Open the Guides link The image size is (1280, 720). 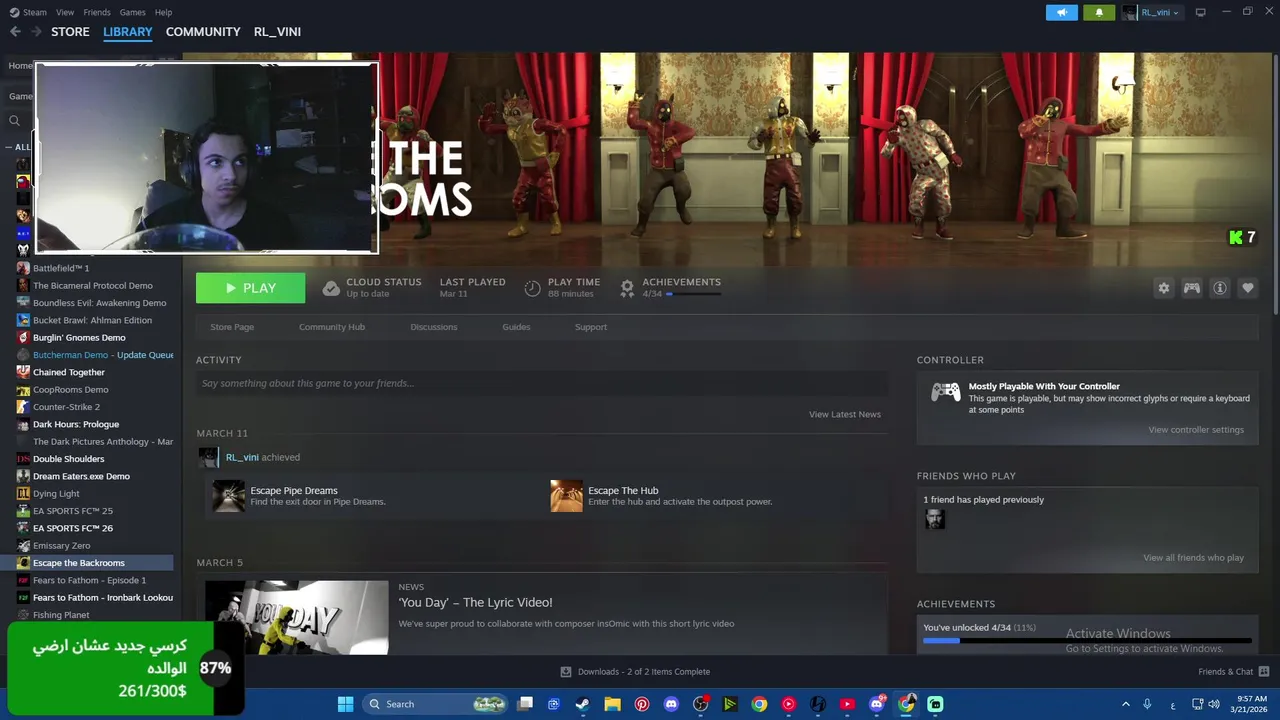tap(516, 327)
